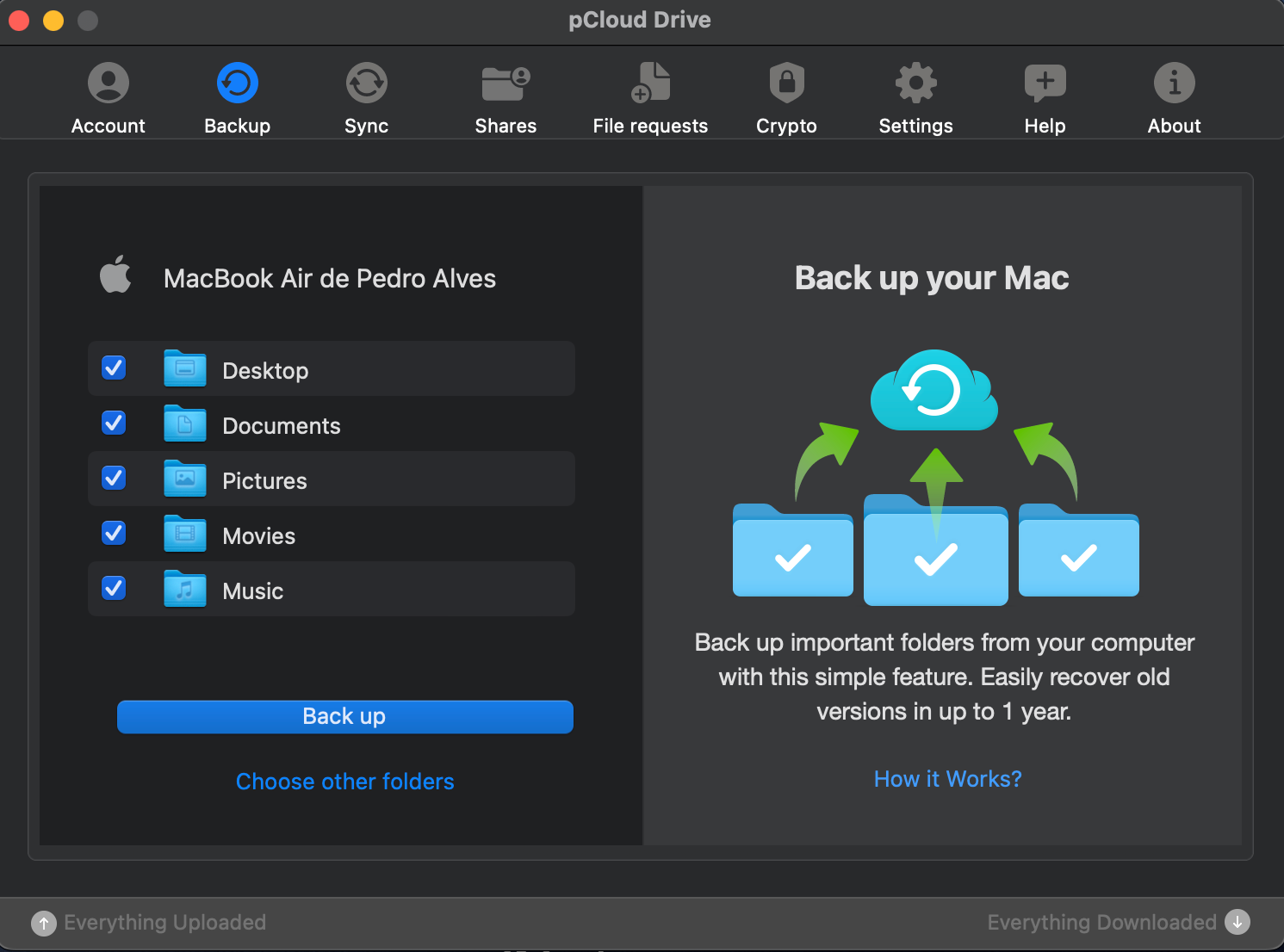The width and height of the screenshot is (1284, 952).
Task: Select the Music row label
Action: pyautogui.click(x=253, y=591)
